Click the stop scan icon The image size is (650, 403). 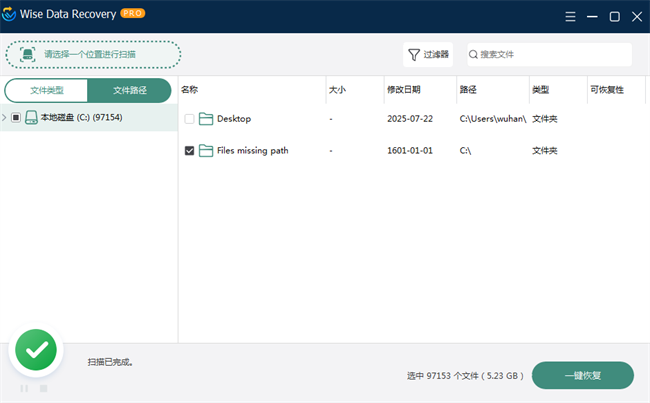point(43,388)
